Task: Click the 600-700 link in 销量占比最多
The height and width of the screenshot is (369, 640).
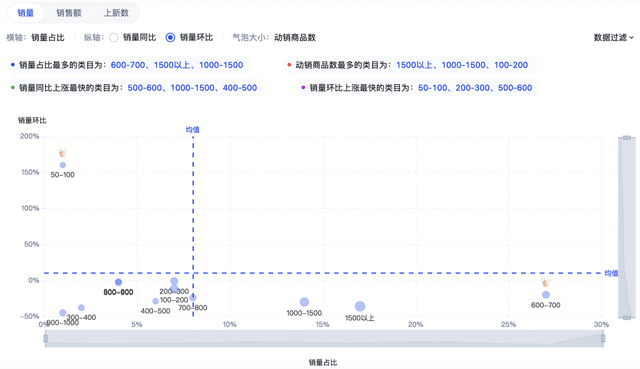Action: point(128,65)
